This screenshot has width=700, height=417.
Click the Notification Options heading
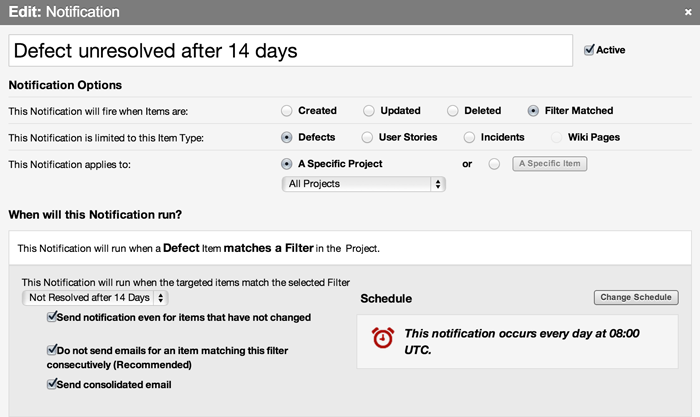pos(65,85)
